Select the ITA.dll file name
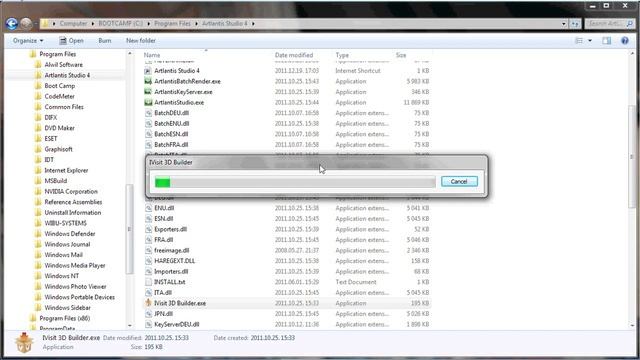640x360 pixels. [x=163, y=293]
